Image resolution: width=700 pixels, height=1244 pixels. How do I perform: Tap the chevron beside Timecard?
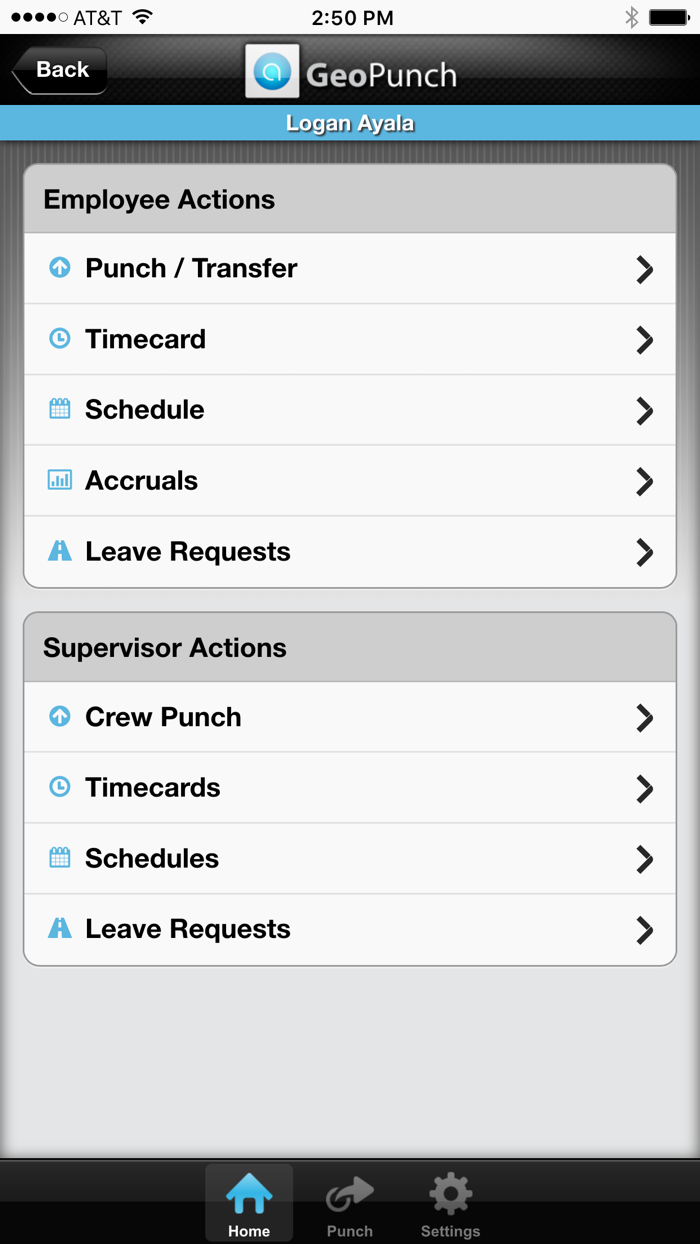(645, 339)
